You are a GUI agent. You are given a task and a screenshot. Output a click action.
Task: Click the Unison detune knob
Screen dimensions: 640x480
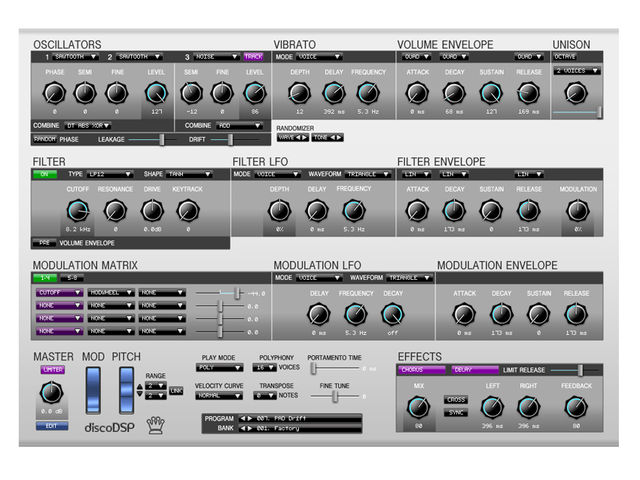(x=576, y=93)
